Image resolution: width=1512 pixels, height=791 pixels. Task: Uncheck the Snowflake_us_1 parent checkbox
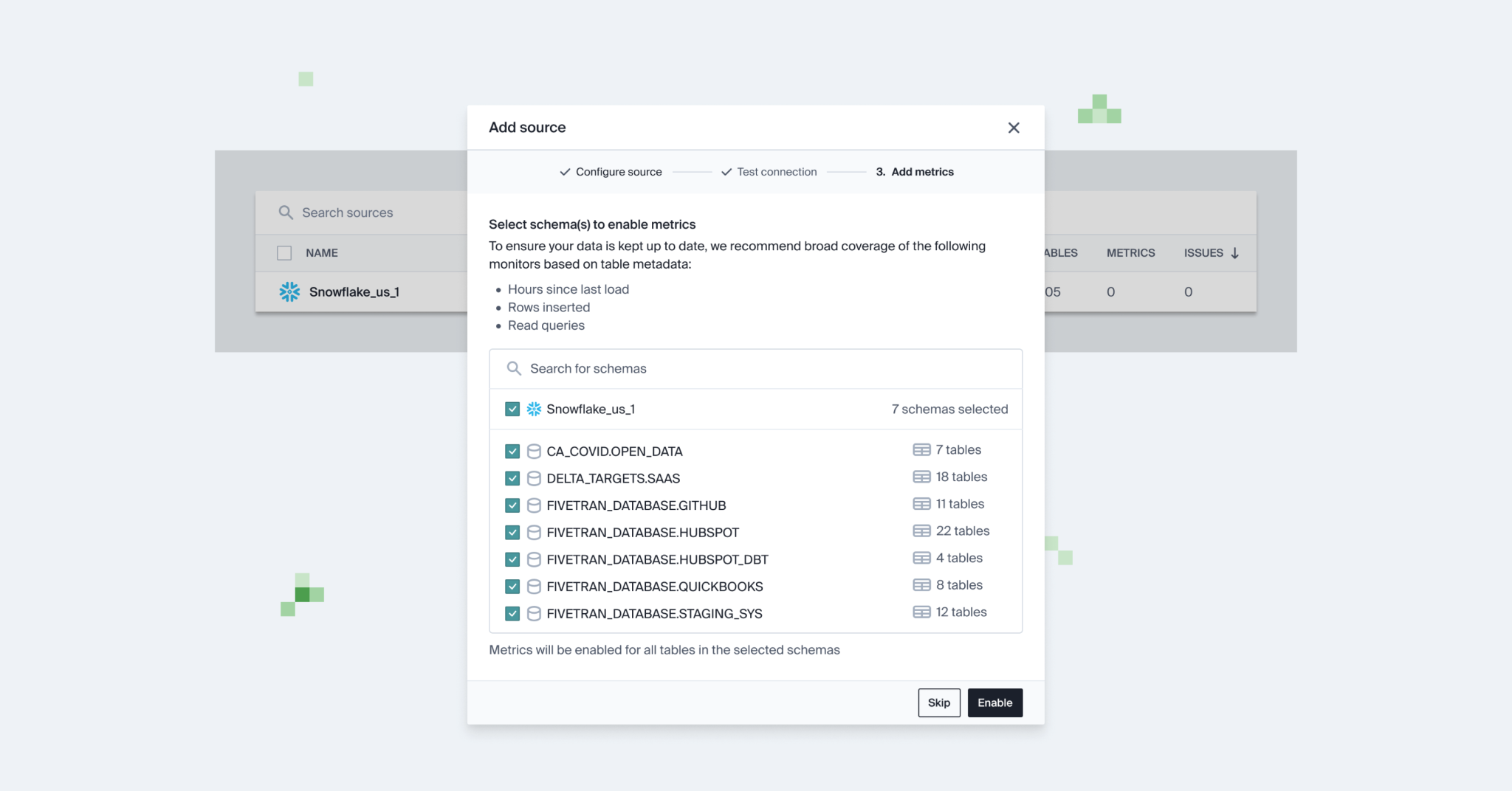[512, 409]
